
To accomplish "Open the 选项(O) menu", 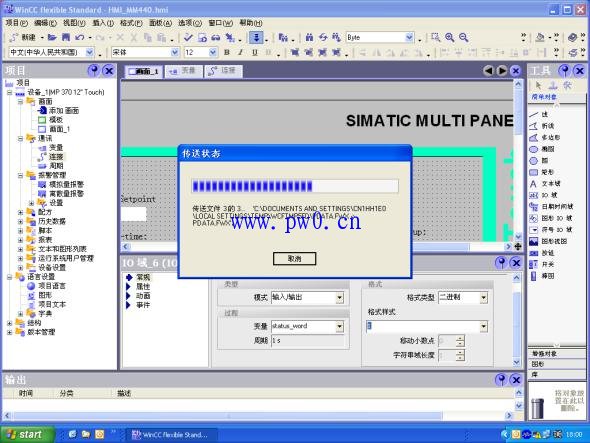I will click(x=190, y=23).
